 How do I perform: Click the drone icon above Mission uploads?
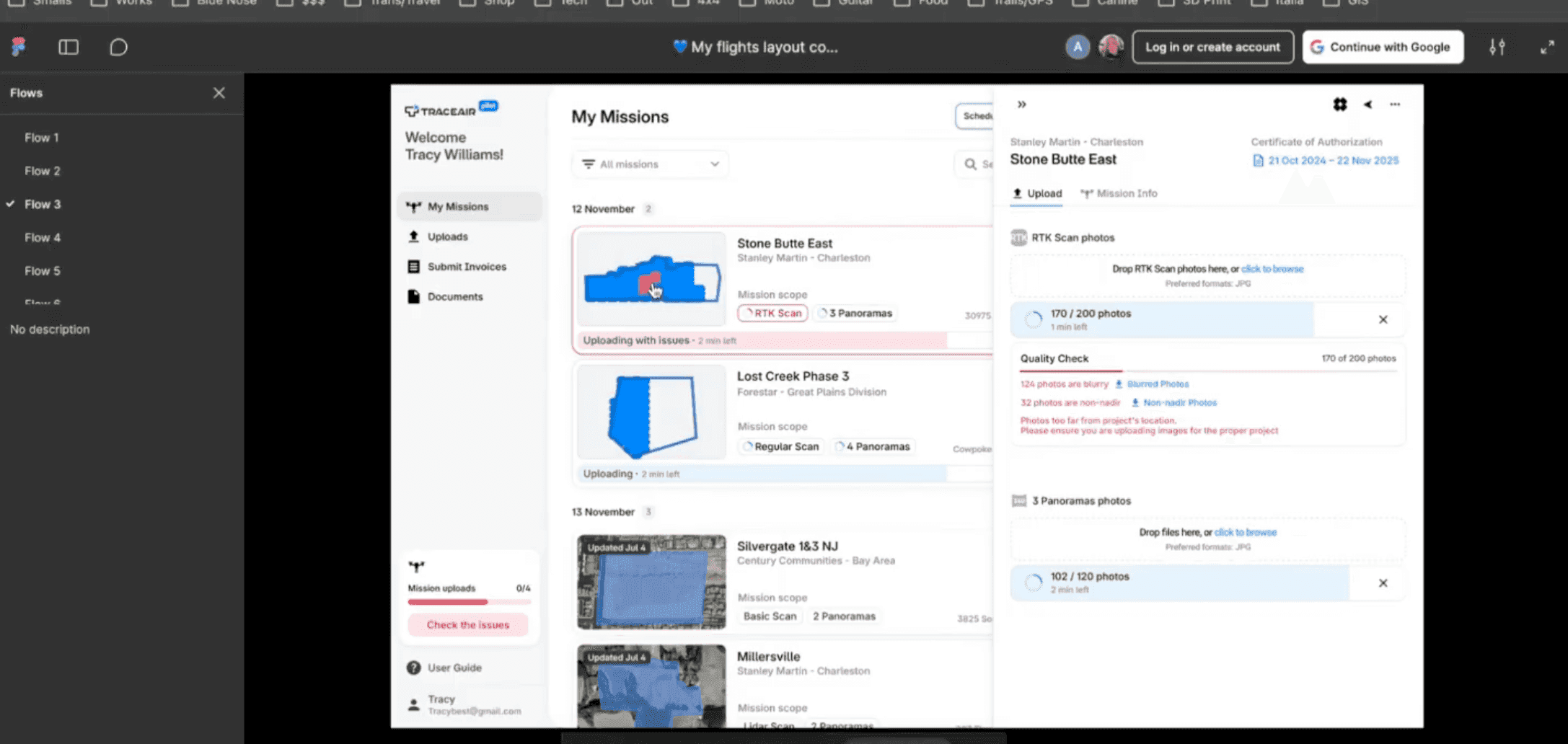pos(416,567)
